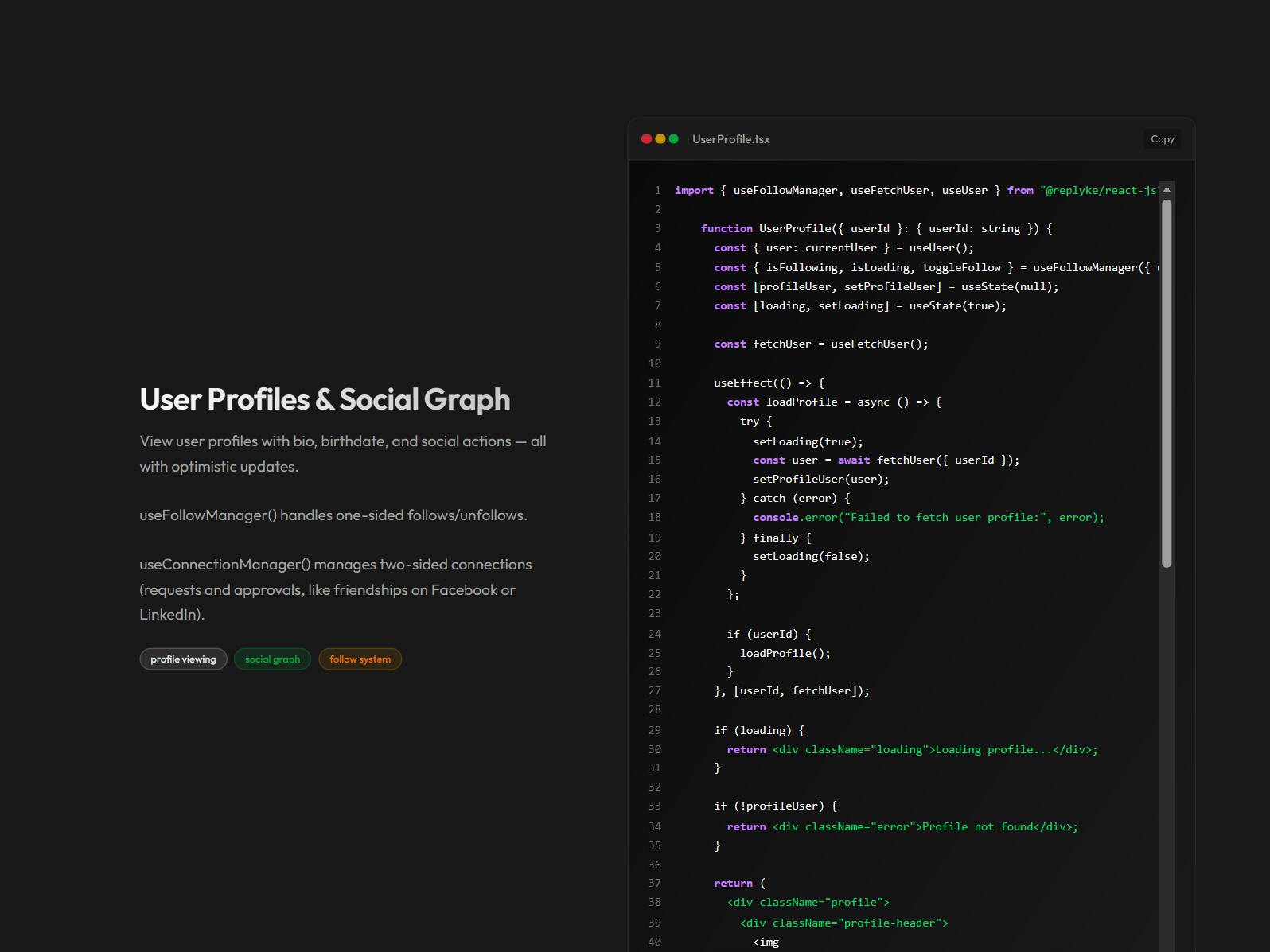Click the UserProfile.tsx file name label
The height and width of the screenshot is (952, 1270).
coord(730,139)
